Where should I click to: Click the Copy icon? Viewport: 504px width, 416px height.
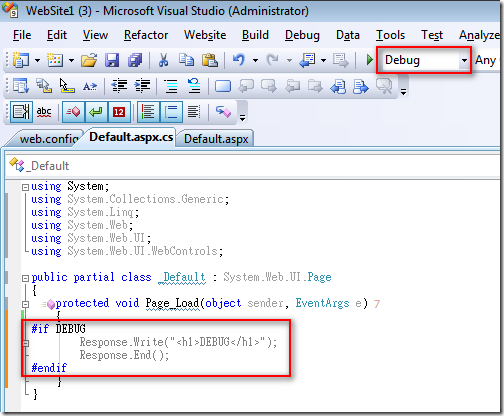(x=186, y=60)
